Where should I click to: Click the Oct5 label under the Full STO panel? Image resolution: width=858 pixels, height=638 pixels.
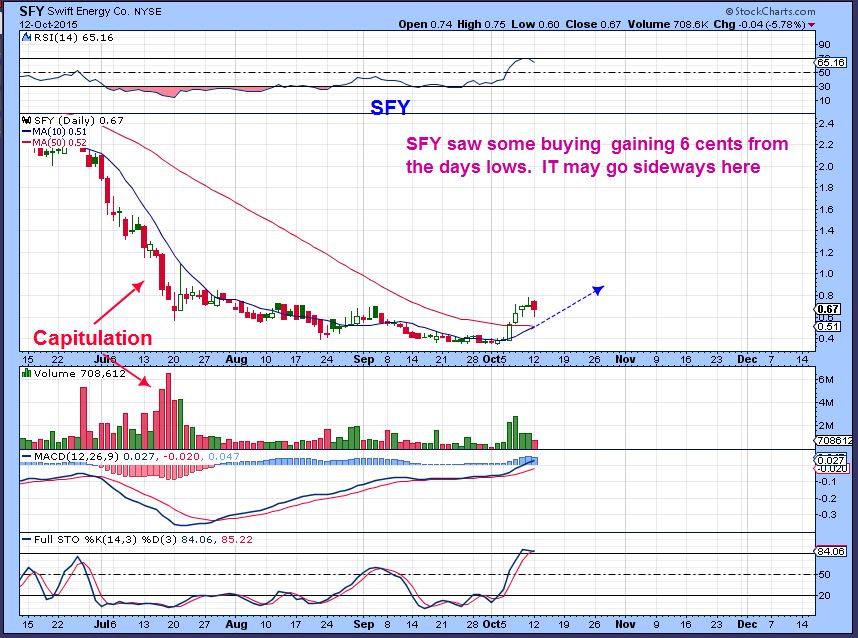pyautogui.click(x=494, y=624)
